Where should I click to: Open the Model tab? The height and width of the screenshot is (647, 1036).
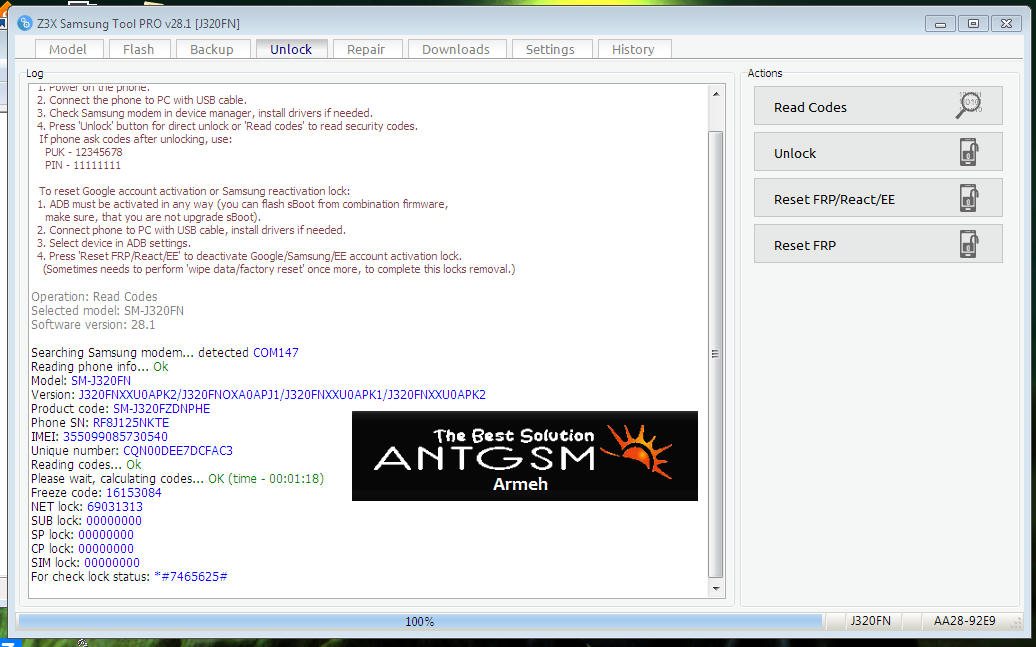[x=68, y=50]
